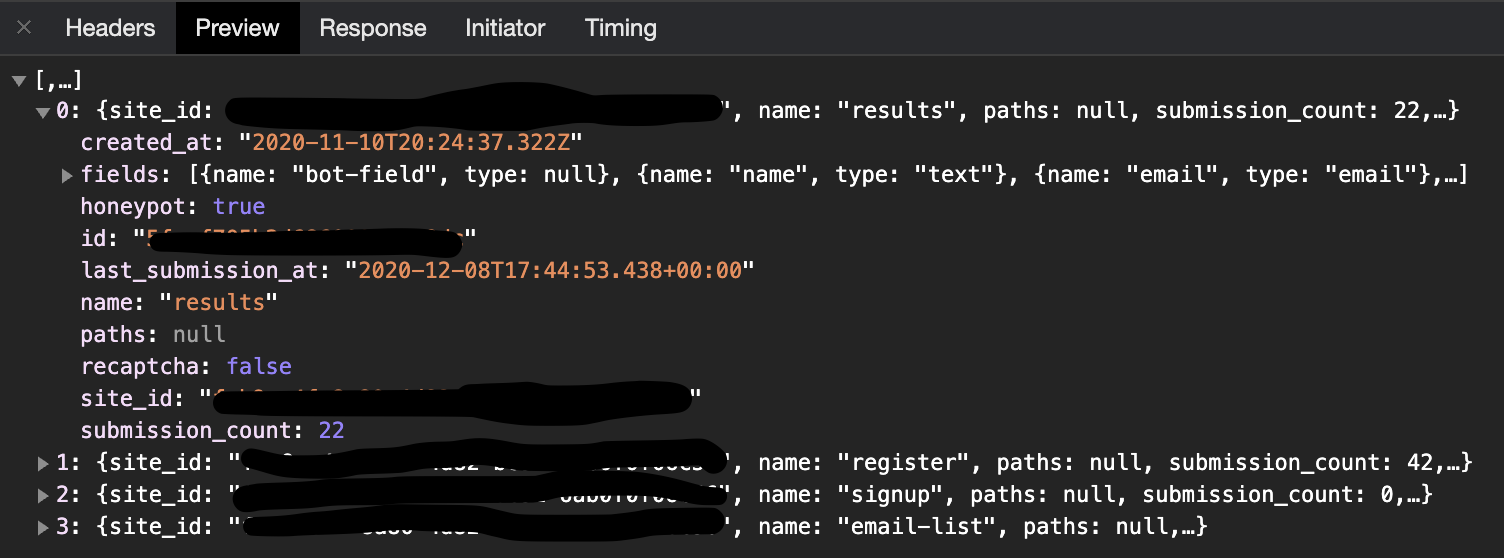
Task: Click the expanded site_id property row
Action: tap(391, 399)
